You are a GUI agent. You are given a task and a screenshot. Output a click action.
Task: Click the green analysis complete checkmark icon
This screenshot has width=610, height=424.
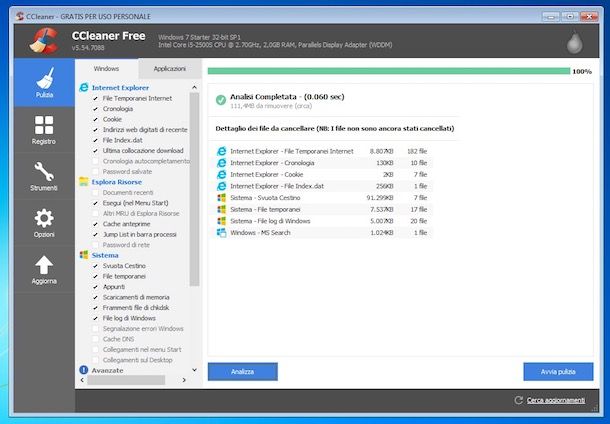point(221,100)
